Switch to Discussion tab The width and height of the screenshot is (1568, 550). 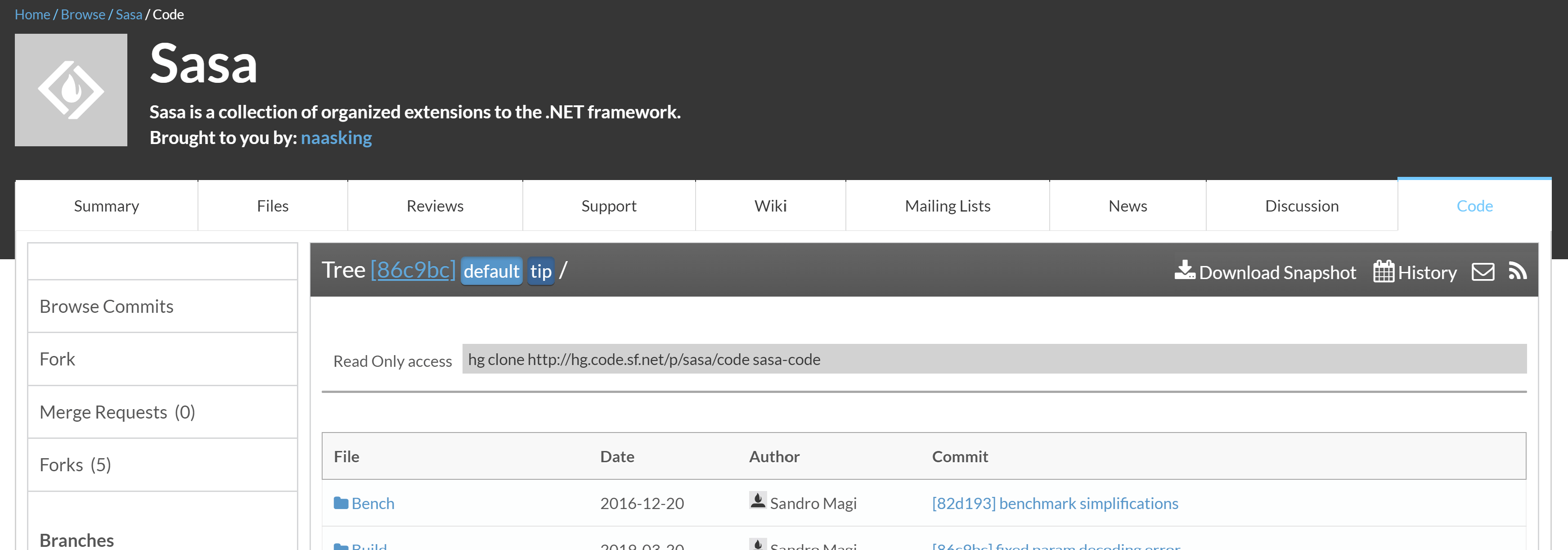coord(1302,206)
